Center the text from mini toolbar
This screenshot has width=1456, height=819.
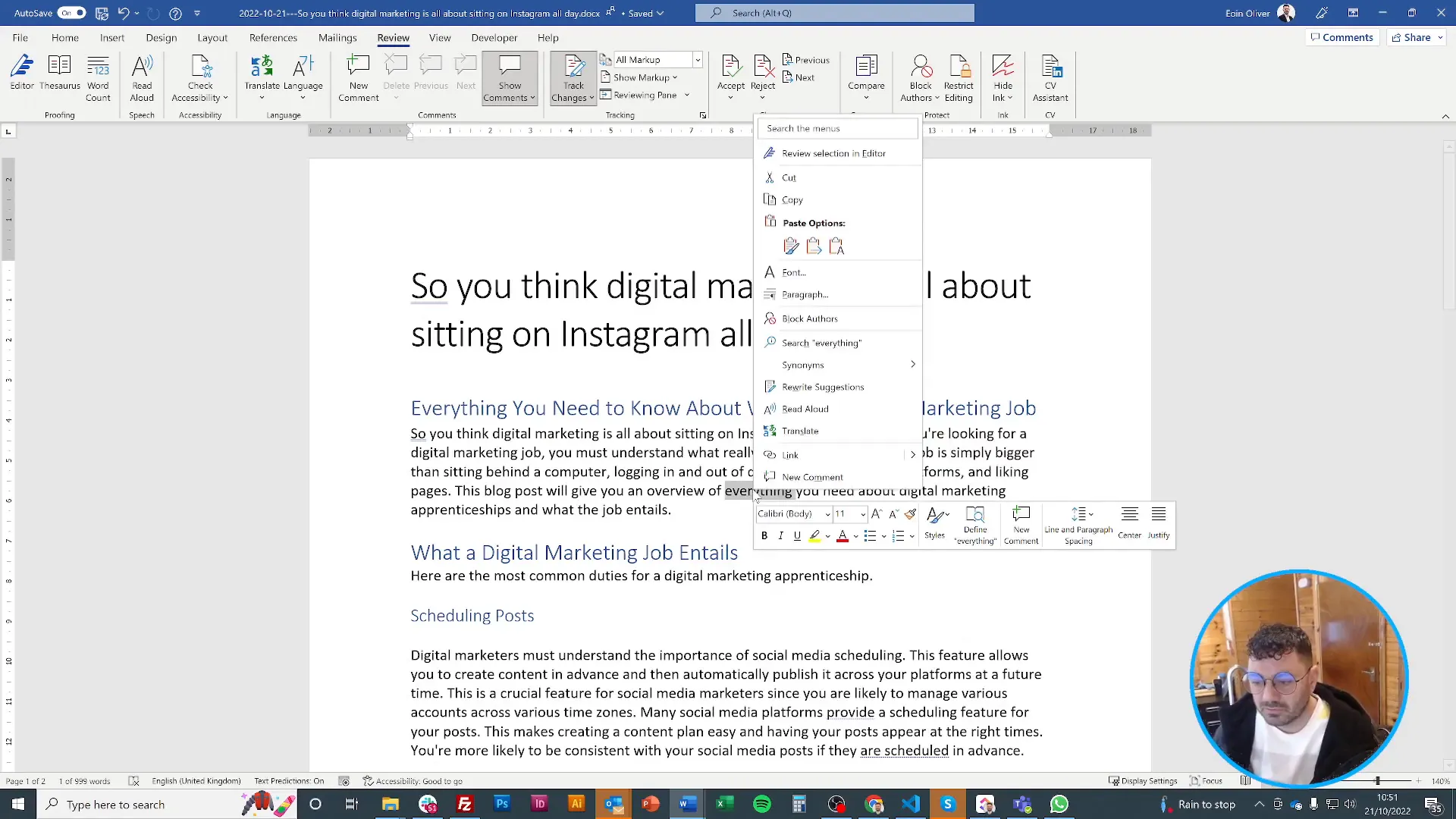[x=1129, y=522]
